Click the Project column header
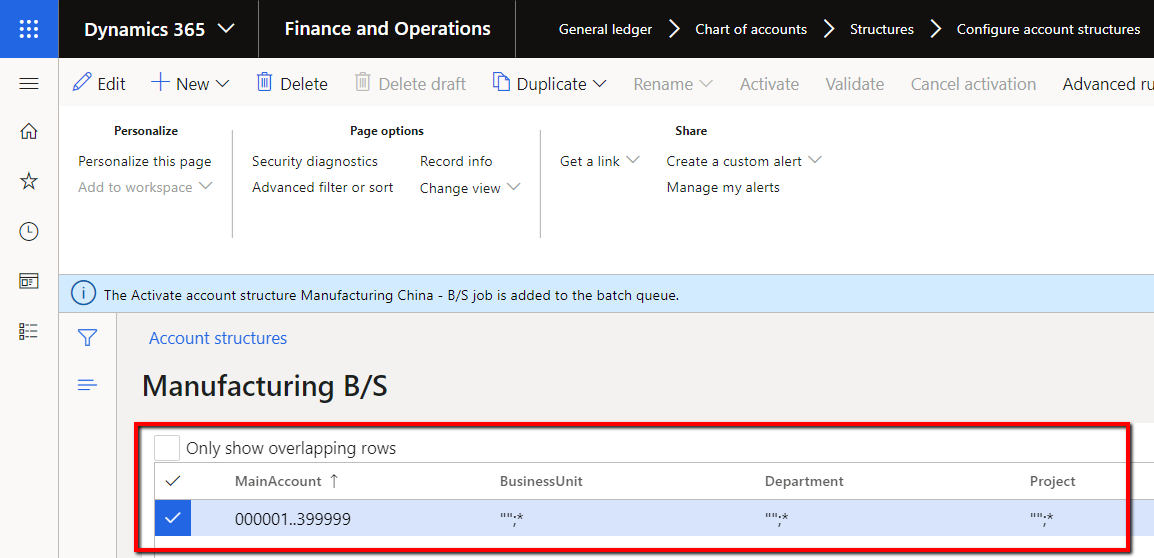The image size is (1154, 558). 1052,481
